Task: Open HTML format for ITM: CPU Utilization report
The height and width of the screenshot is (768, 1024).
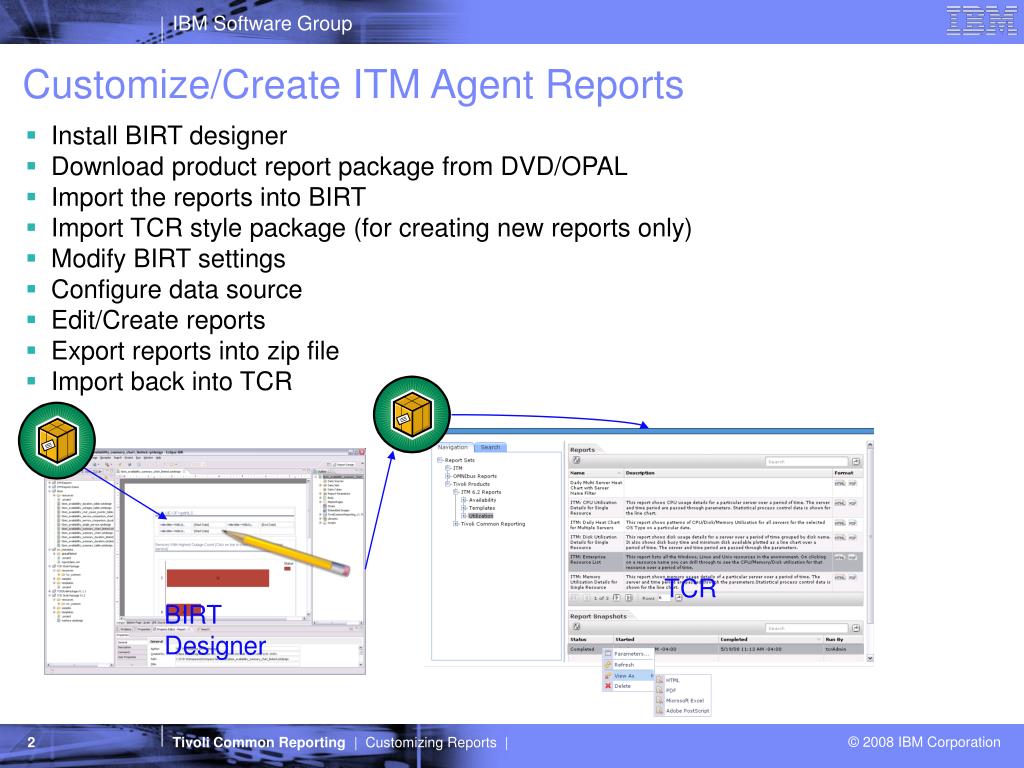Action: pyautogui.click(x=840, y=503)
